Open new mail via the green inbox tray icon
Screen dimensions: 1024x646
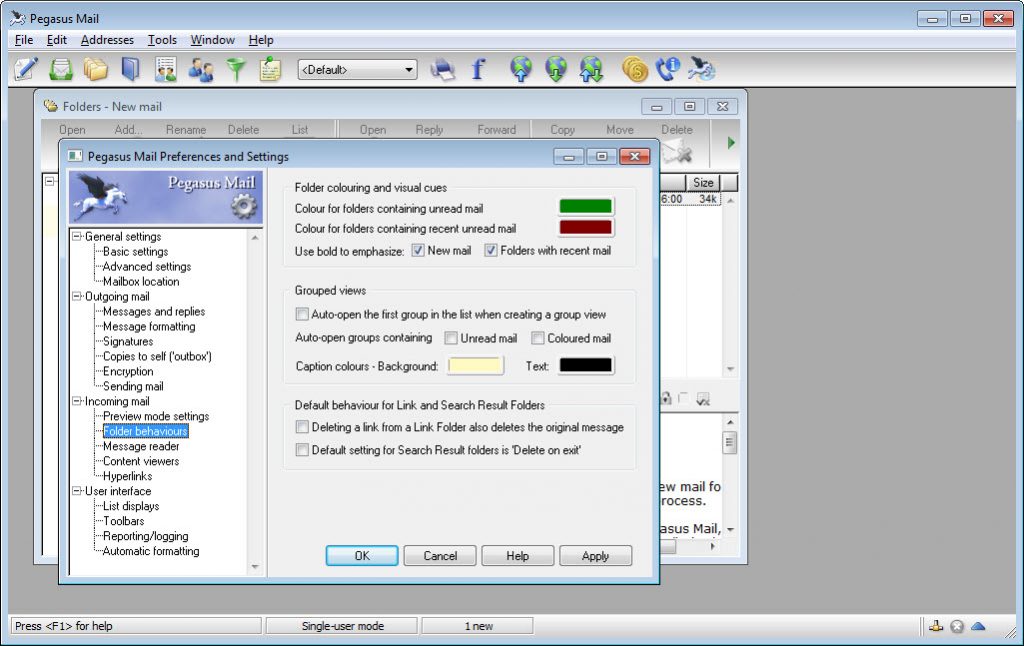click(x=61, y=69)
